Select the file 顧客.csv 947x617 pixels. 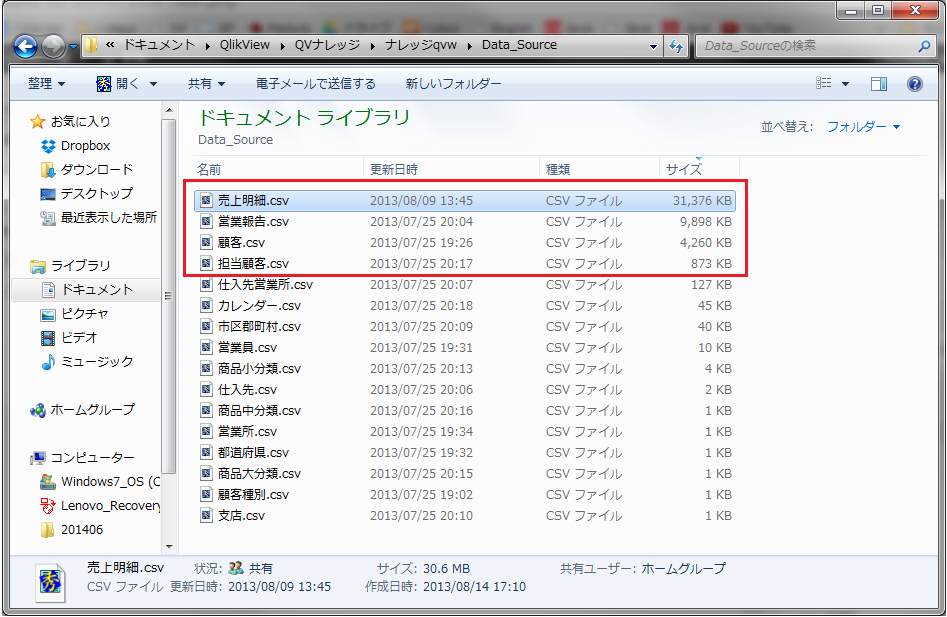coord(465,243)
